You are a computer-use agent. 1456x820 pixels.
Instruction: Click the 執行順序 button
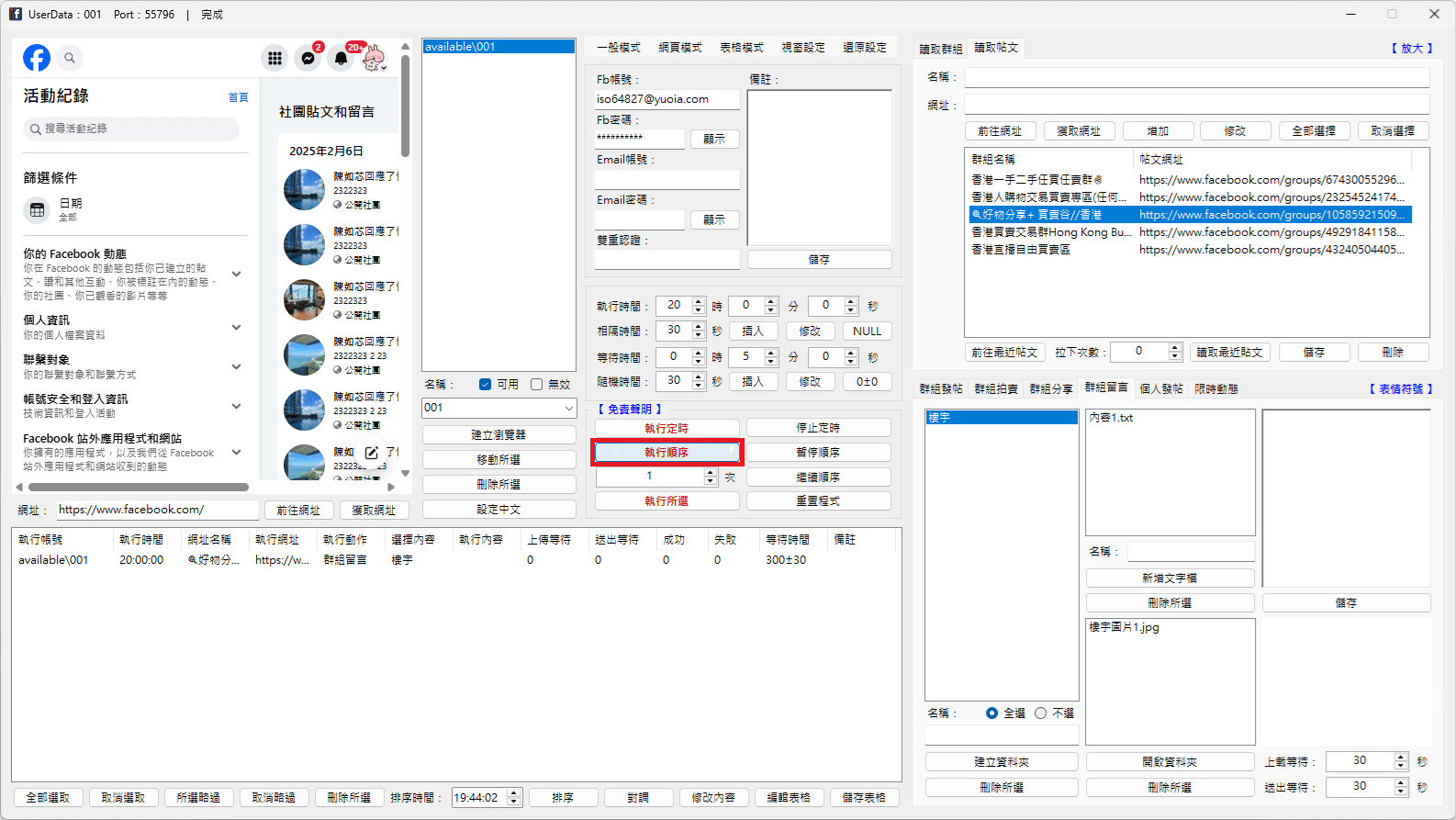666,453
